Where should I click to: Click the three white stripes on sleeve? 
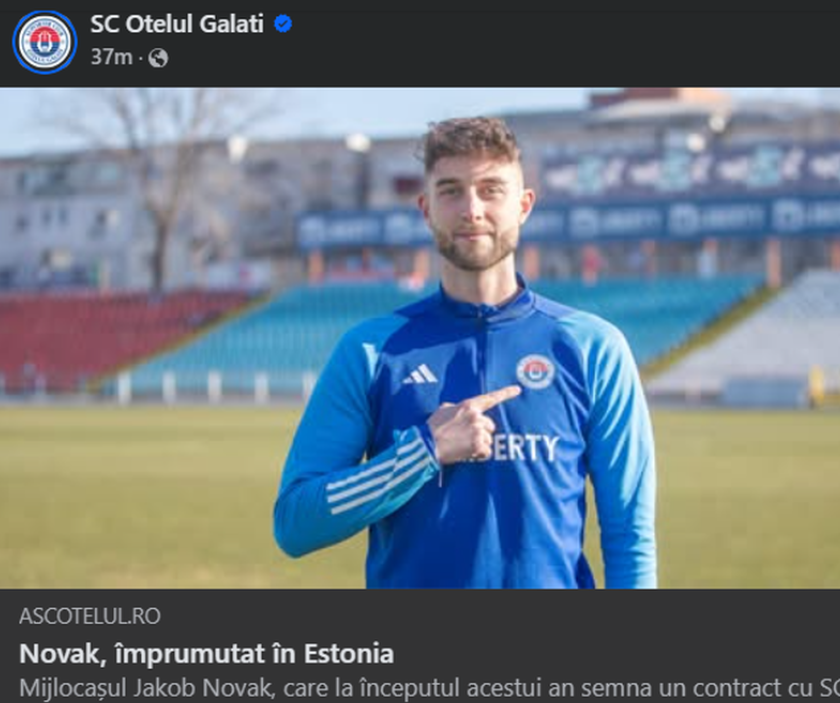pyautogui.click(x=378, y=478)
